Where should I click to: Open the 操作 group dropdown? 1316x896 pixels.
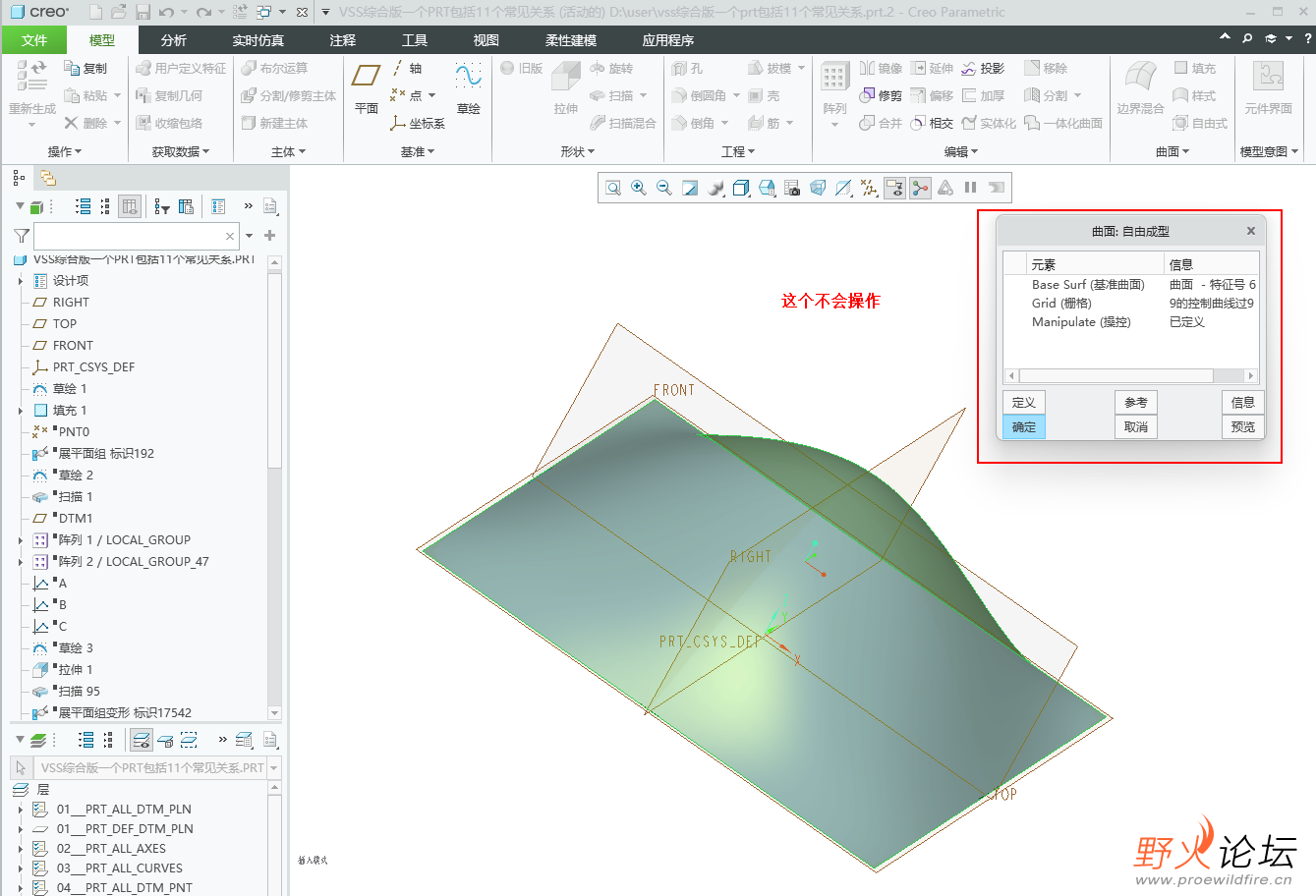point(65,151)
